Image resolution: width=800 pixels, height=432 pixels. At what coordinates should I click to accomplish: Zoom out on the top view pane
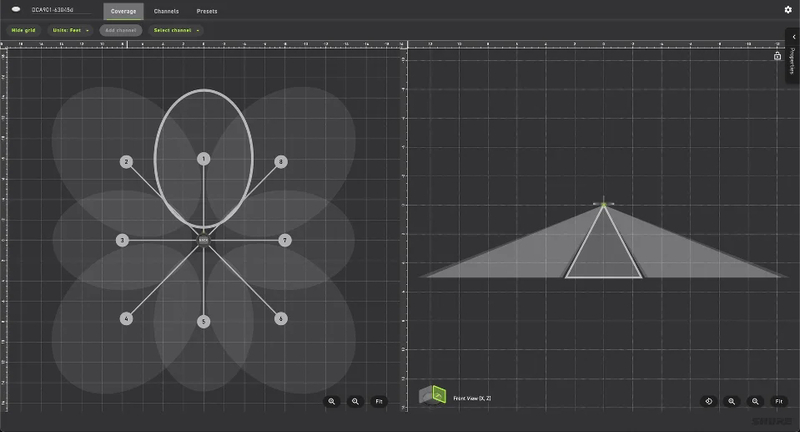(355, 401)
